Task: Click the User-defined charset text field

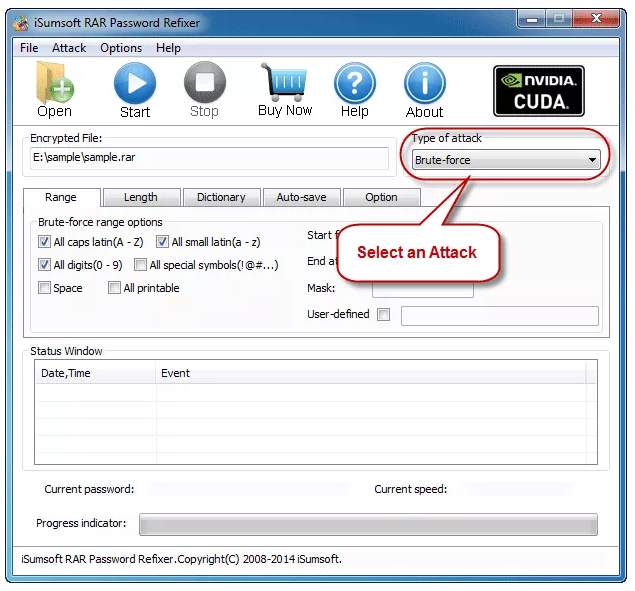Action: click(500, 316)
